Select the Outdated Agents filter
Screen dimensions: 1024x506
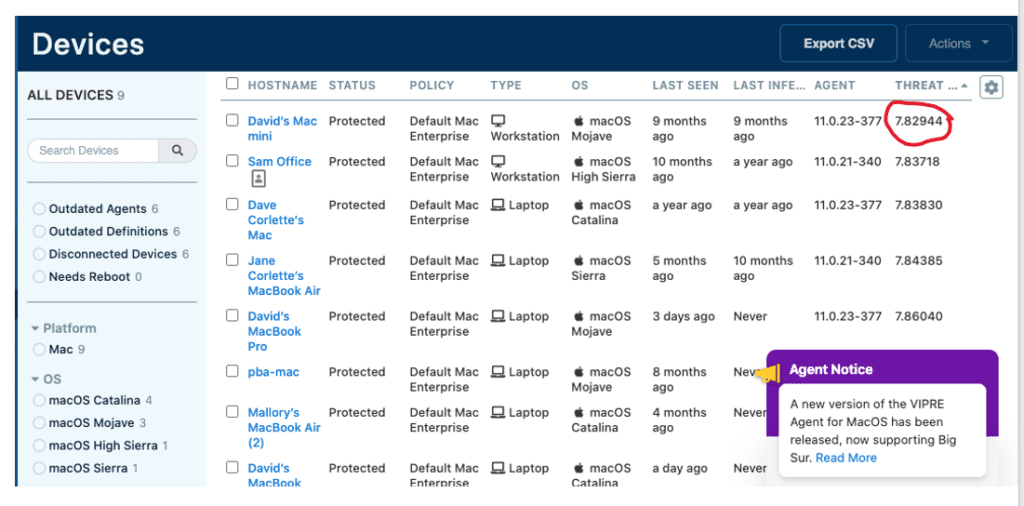[39, 209]
